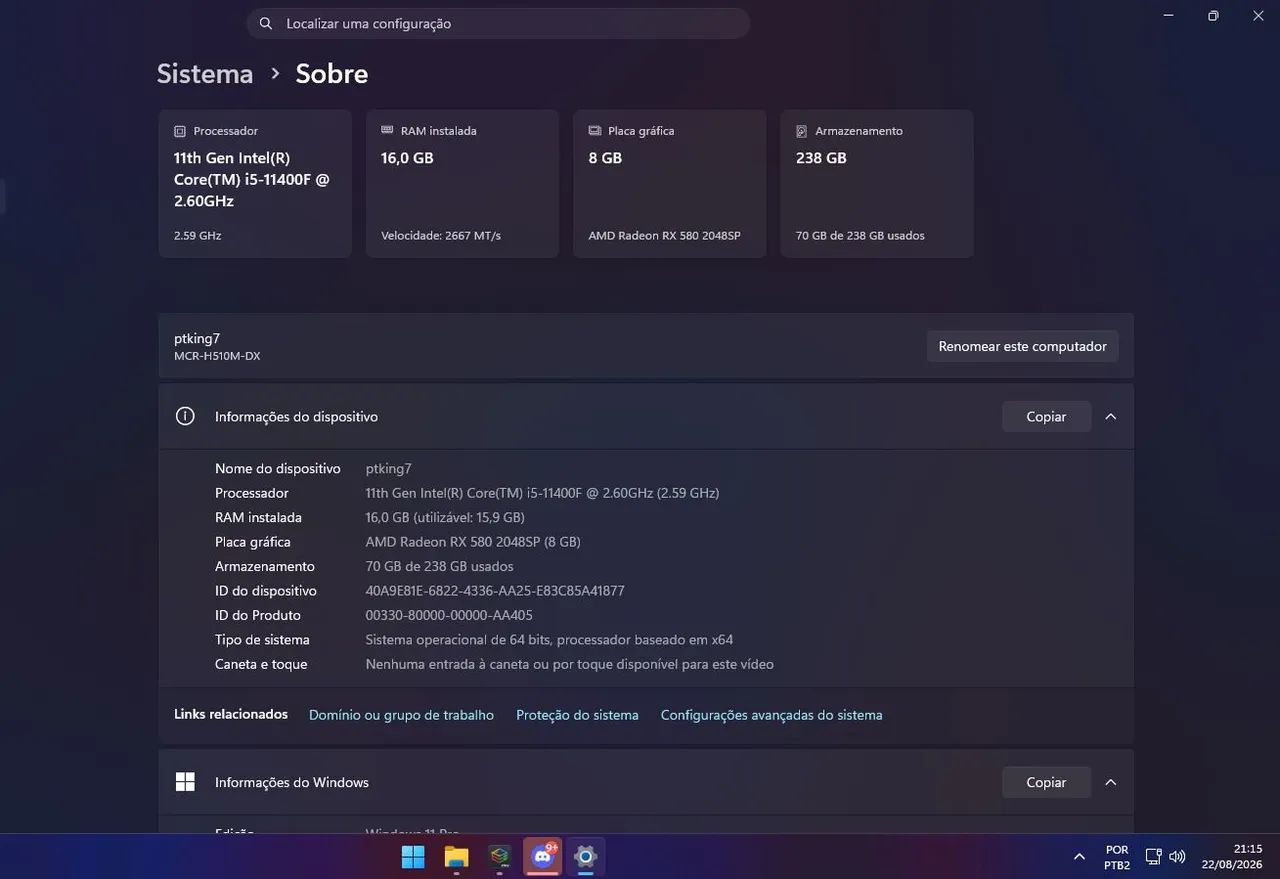The width and height of the screenshot is (1280, 879).
Task: Click the info icon beside Informações do dispositivo
Action: [x=185, y=416]
